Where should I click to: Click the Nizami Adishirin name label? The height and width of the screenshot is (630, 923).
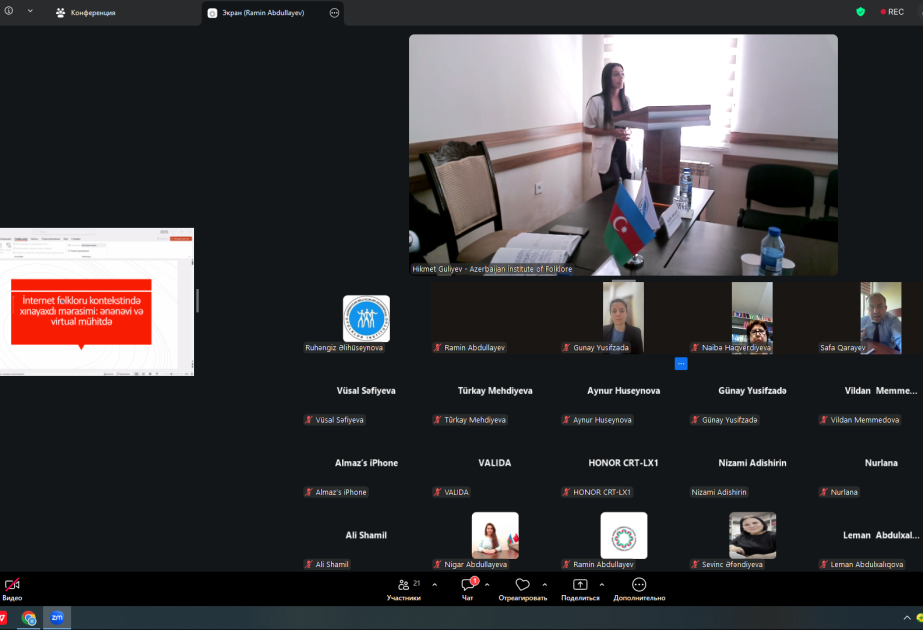(x=719, y=492)
